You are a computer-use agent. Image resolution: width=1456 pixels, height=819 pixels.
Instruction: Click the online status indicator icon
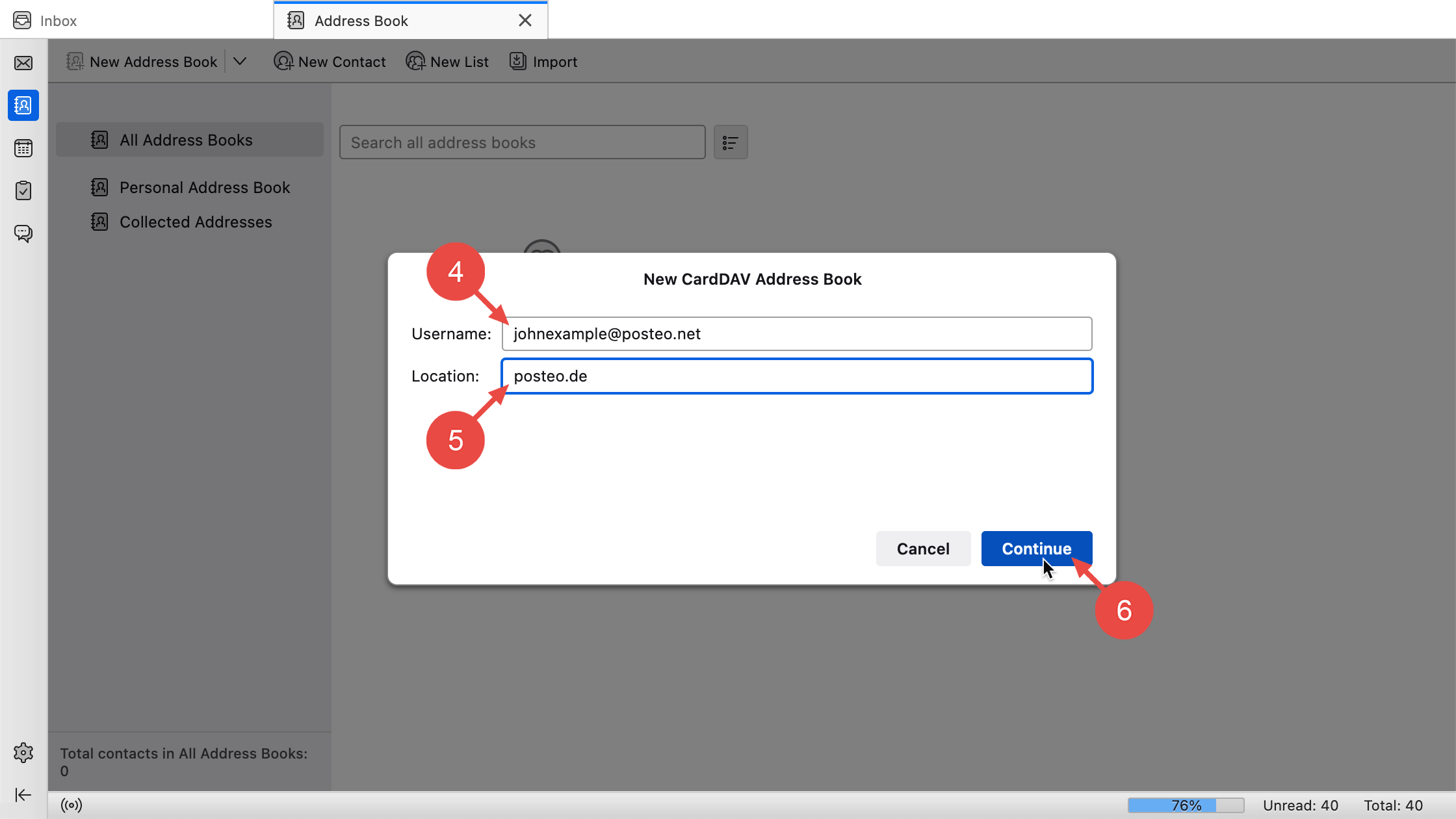pyautogui.click(x=71, y=805)
